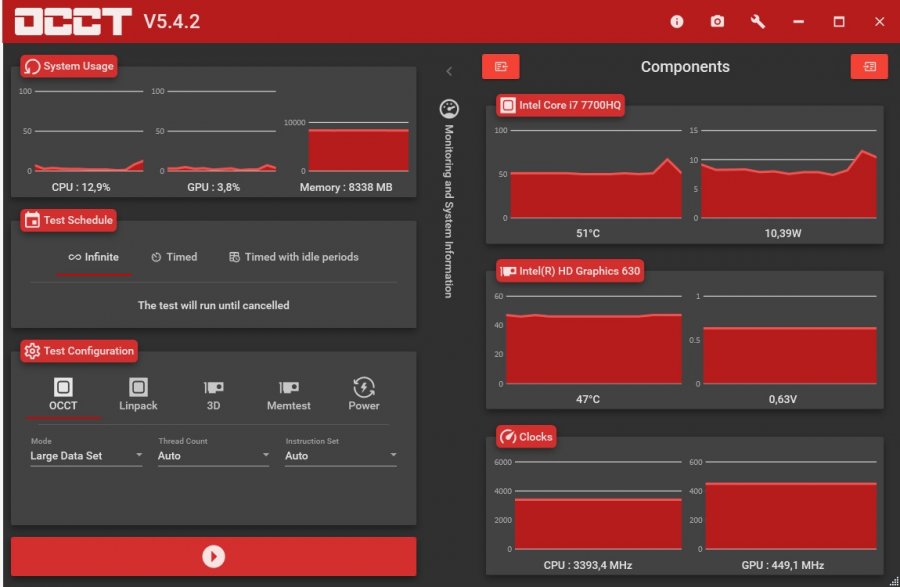
Task: Click the Memory usage graph
Action: pos(358,146)
